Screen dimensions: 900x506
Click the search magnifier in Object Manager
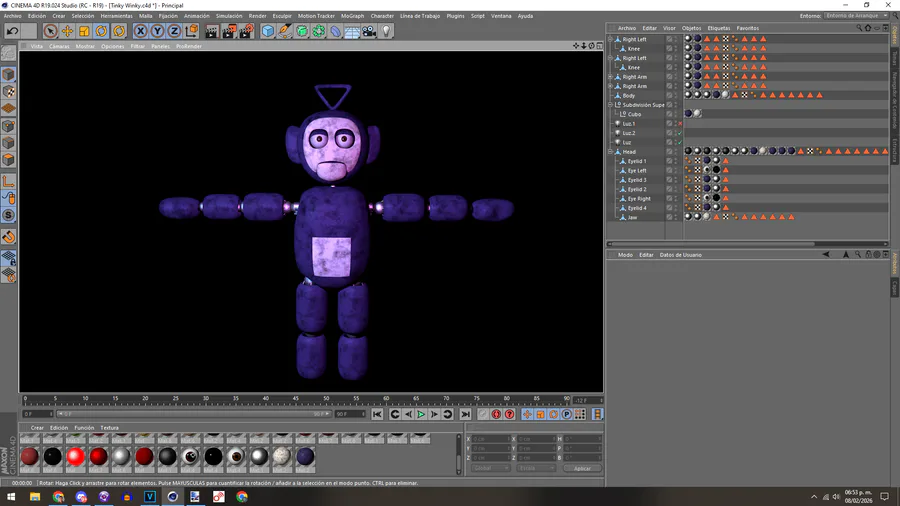(859, 28)
